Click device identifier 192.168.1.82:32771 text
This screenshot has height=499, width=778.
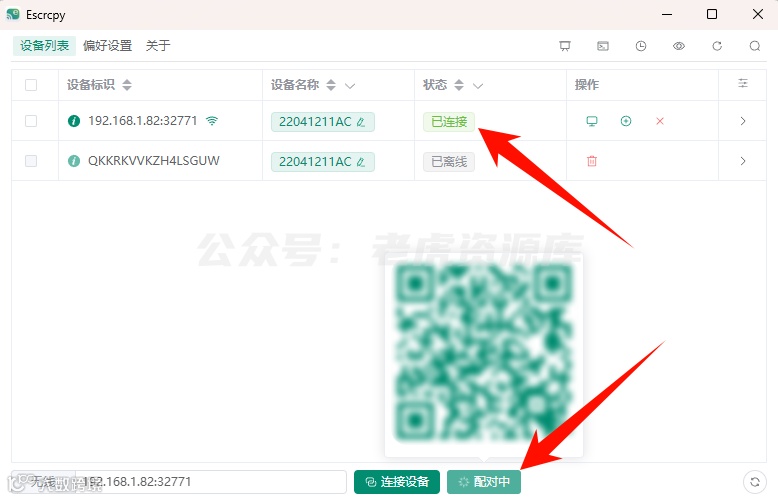pyautogui.click(x=142, y=121)
